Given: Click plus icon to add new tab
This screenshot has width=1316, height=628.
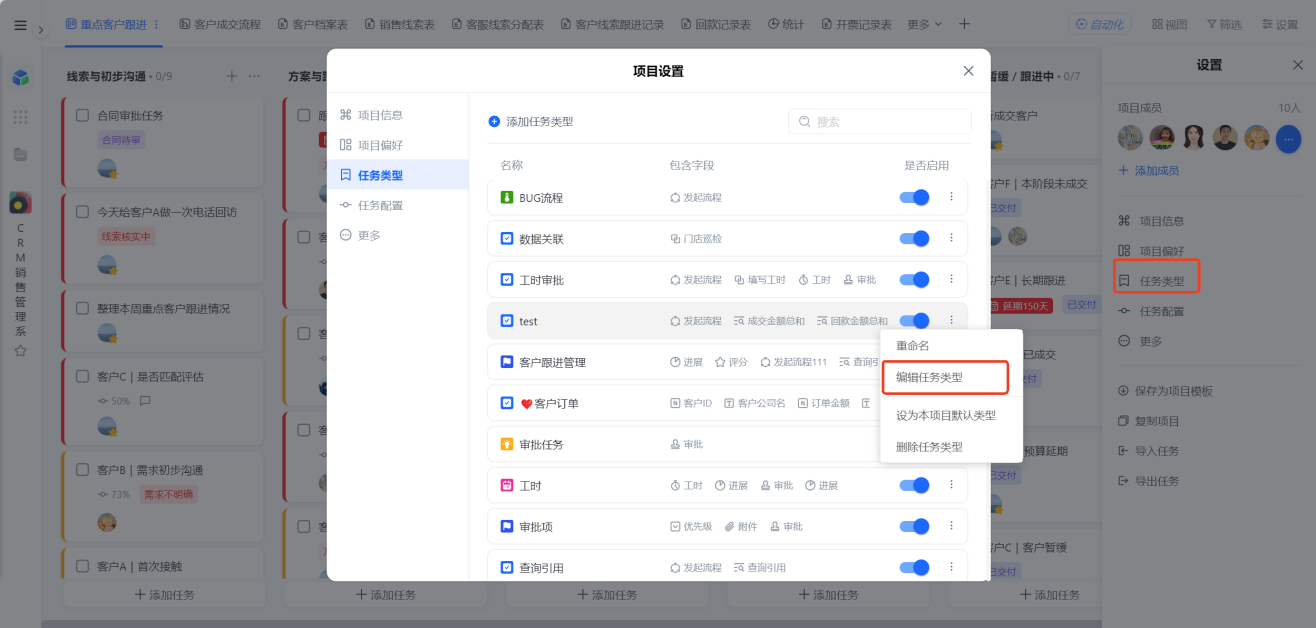Looking at the screenshot, I should [964, 24].
